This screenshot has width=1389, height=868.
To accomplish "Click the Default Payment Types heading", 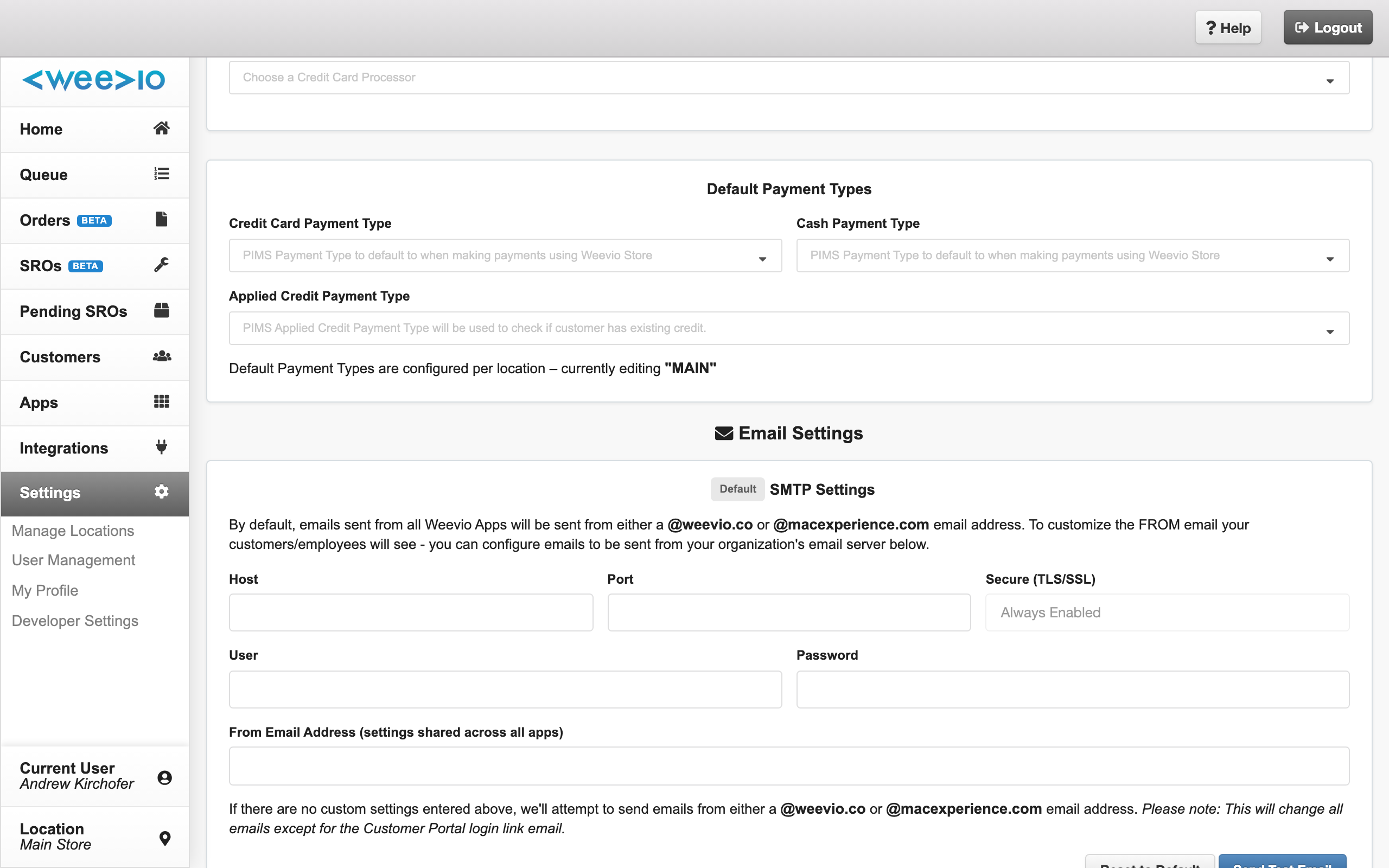I will tap(788, 189).
